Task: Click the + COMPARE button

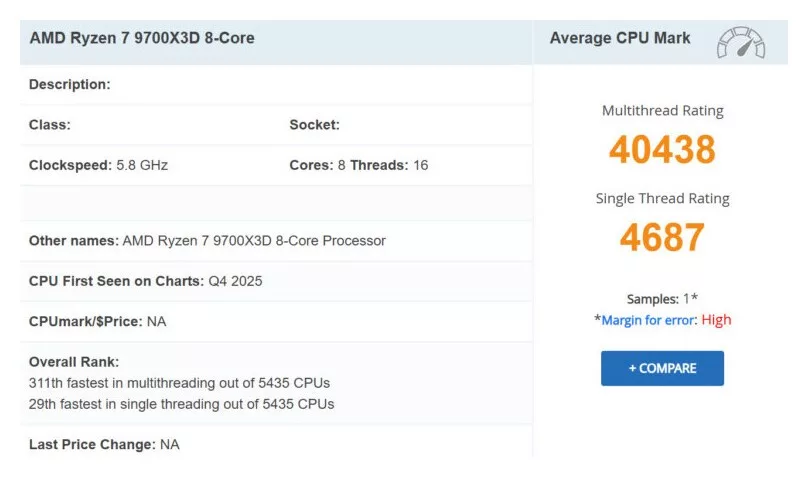Action: coord(662,368)
